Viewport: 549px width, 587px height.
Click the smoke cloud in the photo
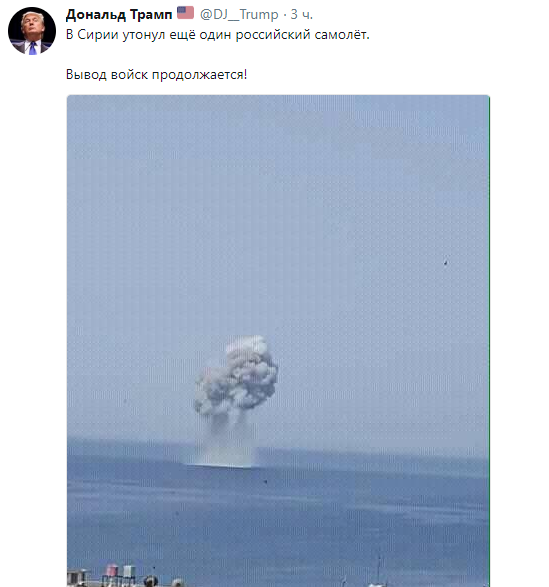(237, 376)
